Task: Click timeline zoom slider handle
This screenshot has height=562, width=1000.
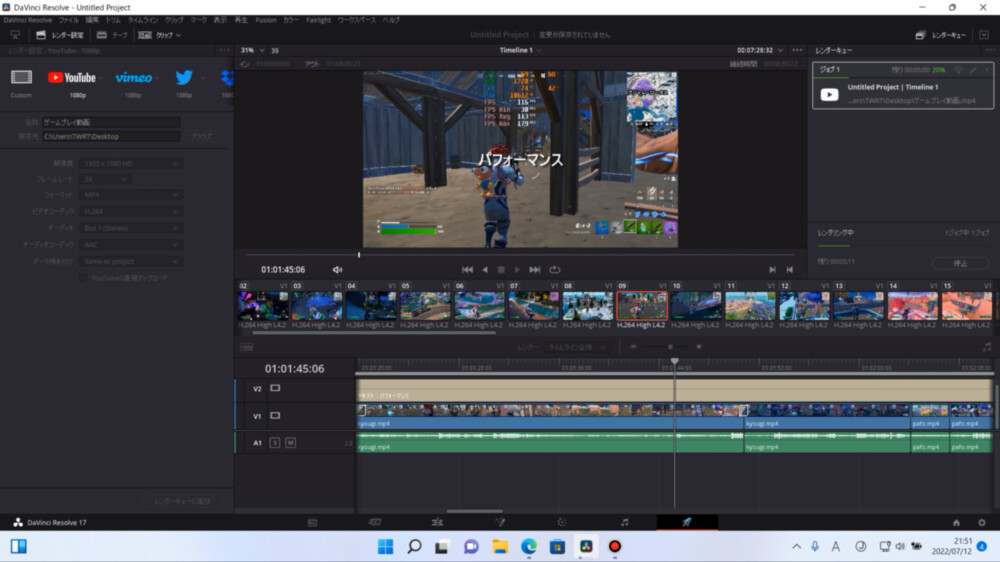Action: [670, 347]
